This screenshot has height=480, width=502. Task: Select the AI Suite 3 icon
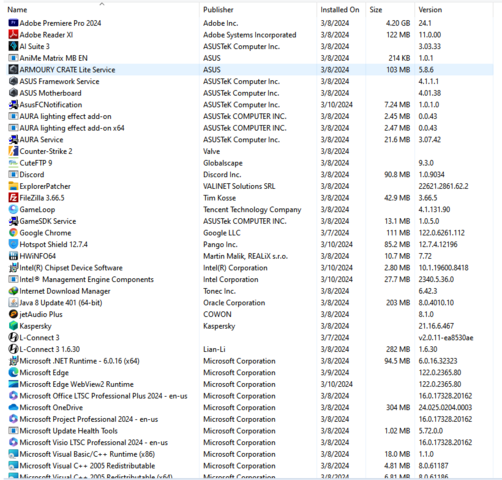pyautogui.click(x=13, y=46)
